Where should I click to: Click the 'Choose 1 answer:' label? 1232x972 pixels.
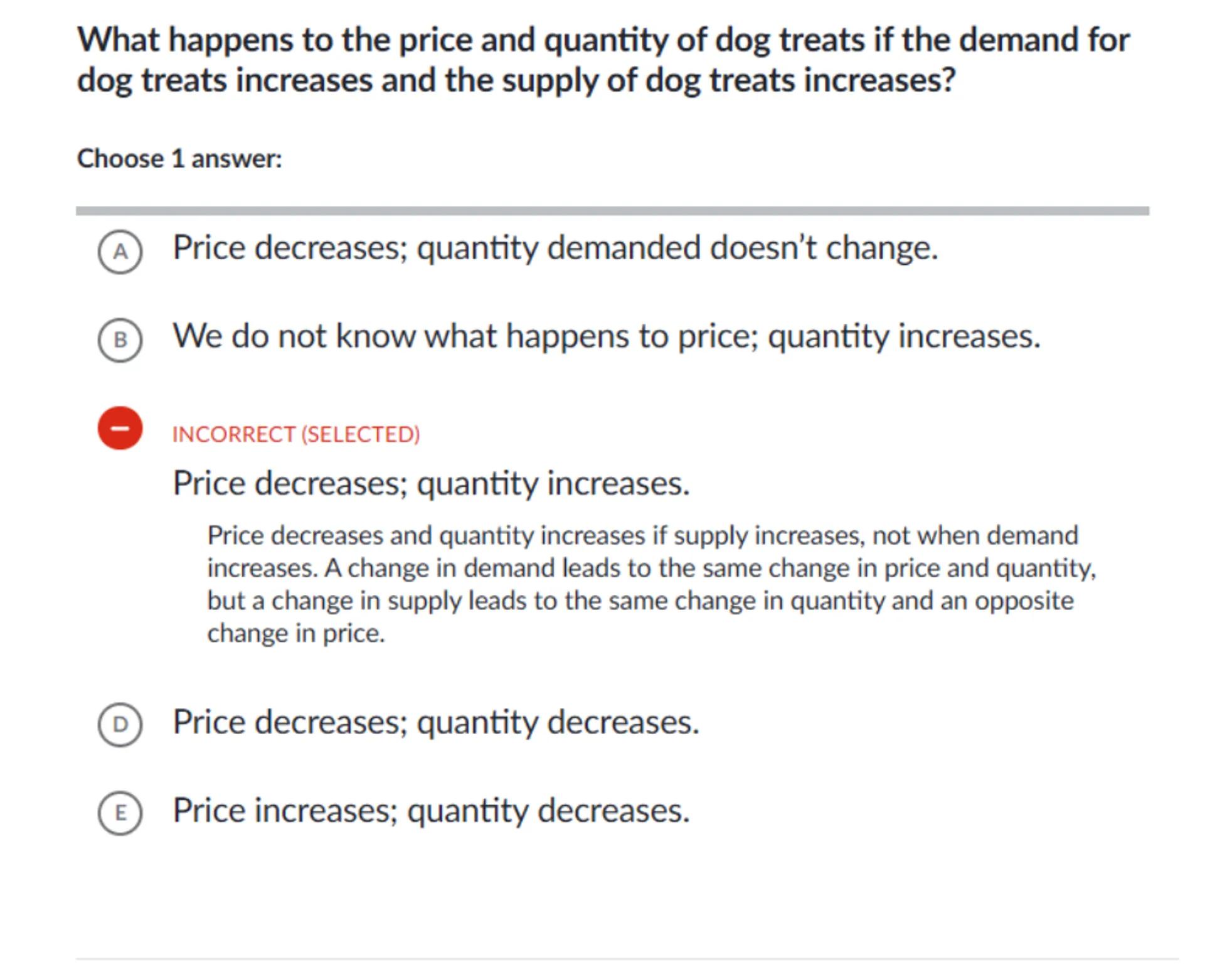[x=179, y=159]
